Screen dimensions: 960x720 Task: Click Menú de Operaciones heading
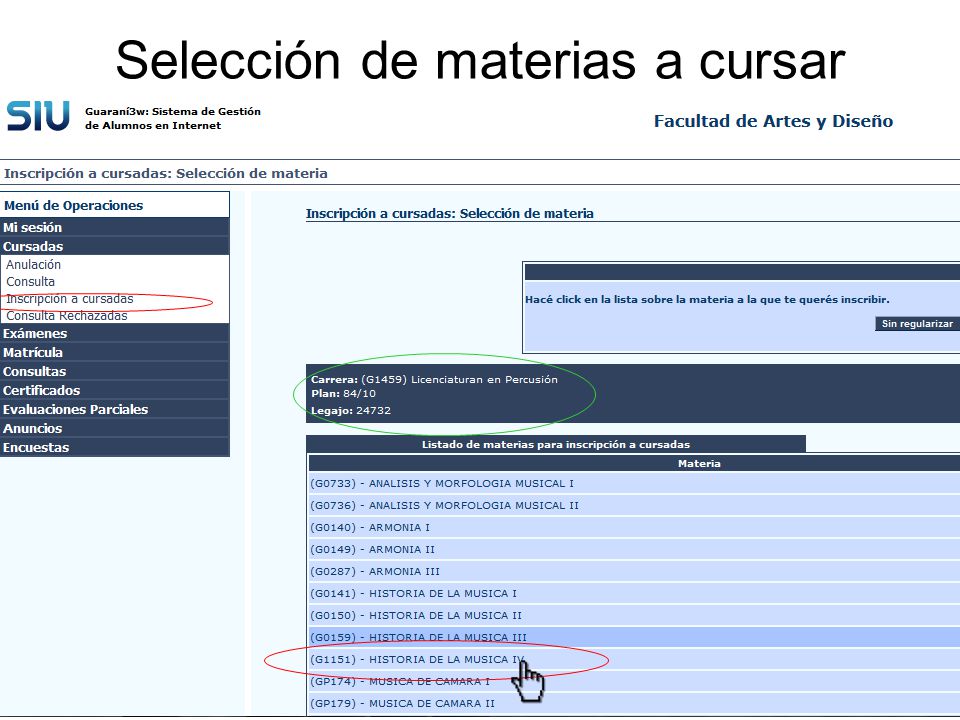coord(73,206)
